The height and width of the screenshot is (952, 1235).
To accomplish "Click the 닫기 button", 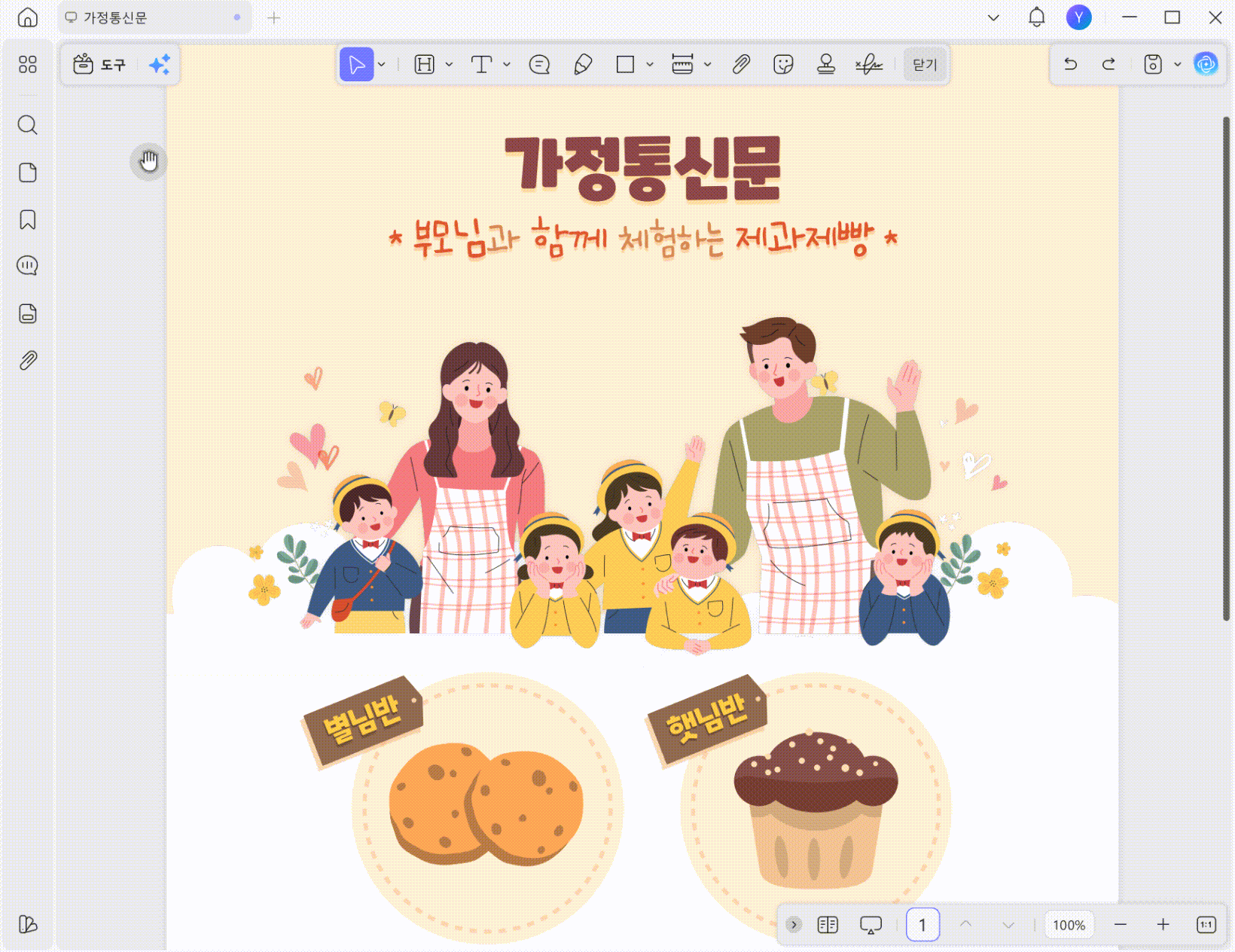I will click(x=925, y=65).
